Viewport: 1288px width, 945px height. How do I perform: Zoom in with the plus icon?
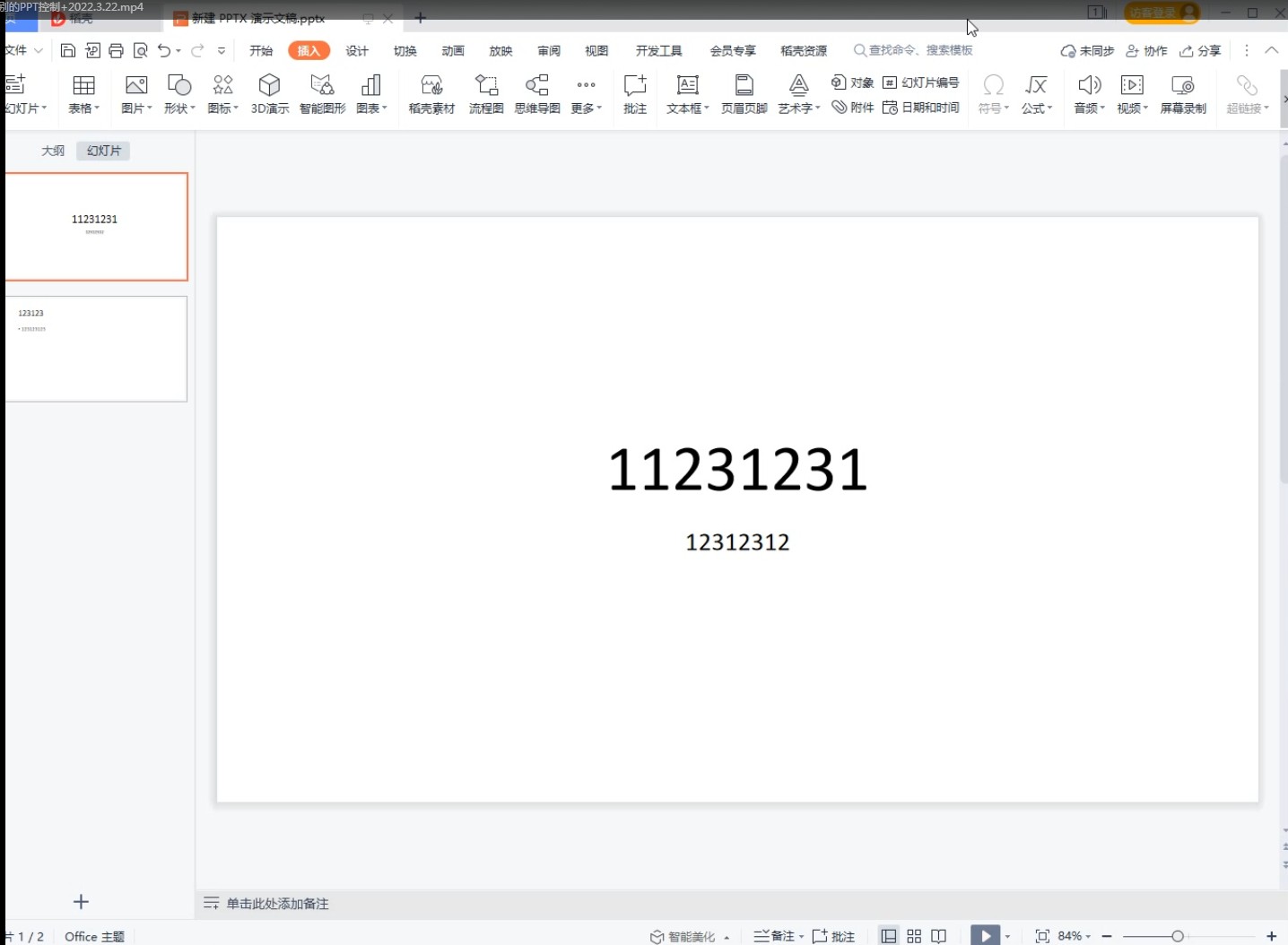1271,936
